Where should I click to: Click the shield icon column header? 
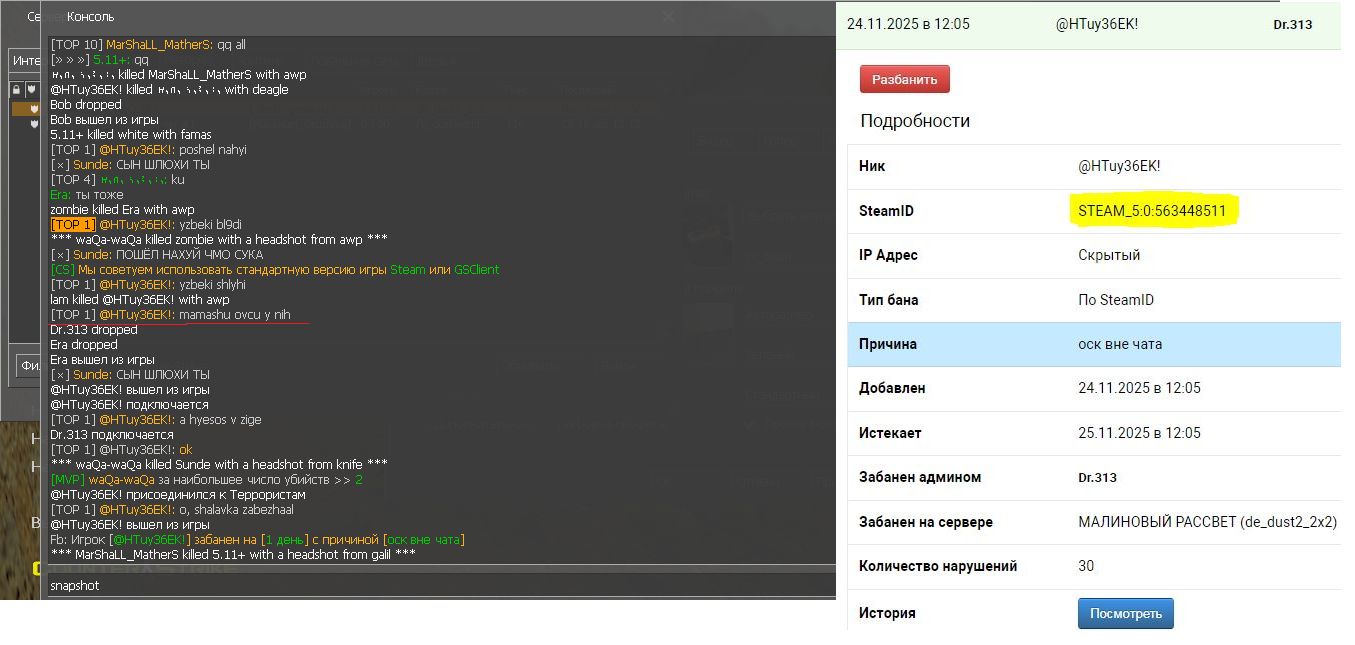[x=31, y=90]
